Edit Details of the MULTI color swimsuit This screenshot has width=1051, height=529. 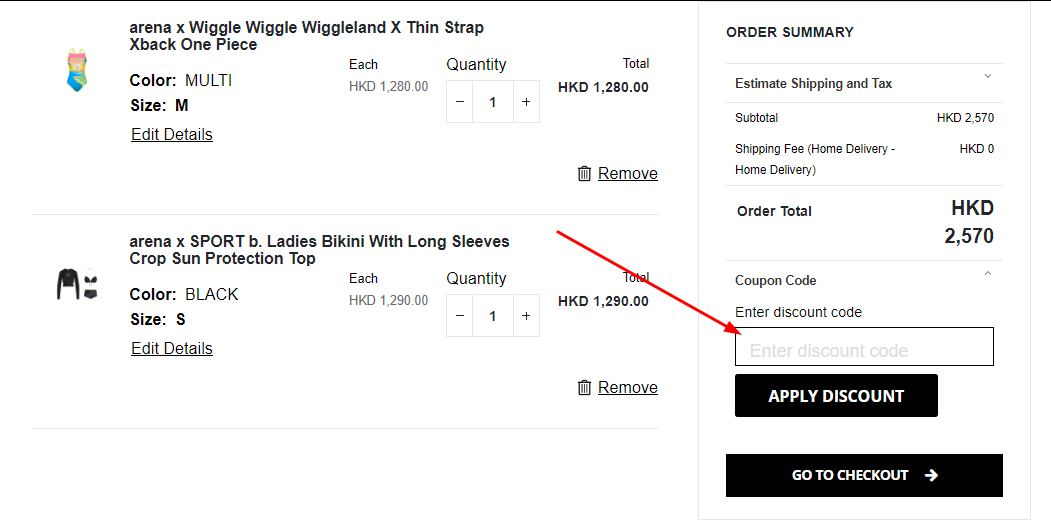[172, 134]
